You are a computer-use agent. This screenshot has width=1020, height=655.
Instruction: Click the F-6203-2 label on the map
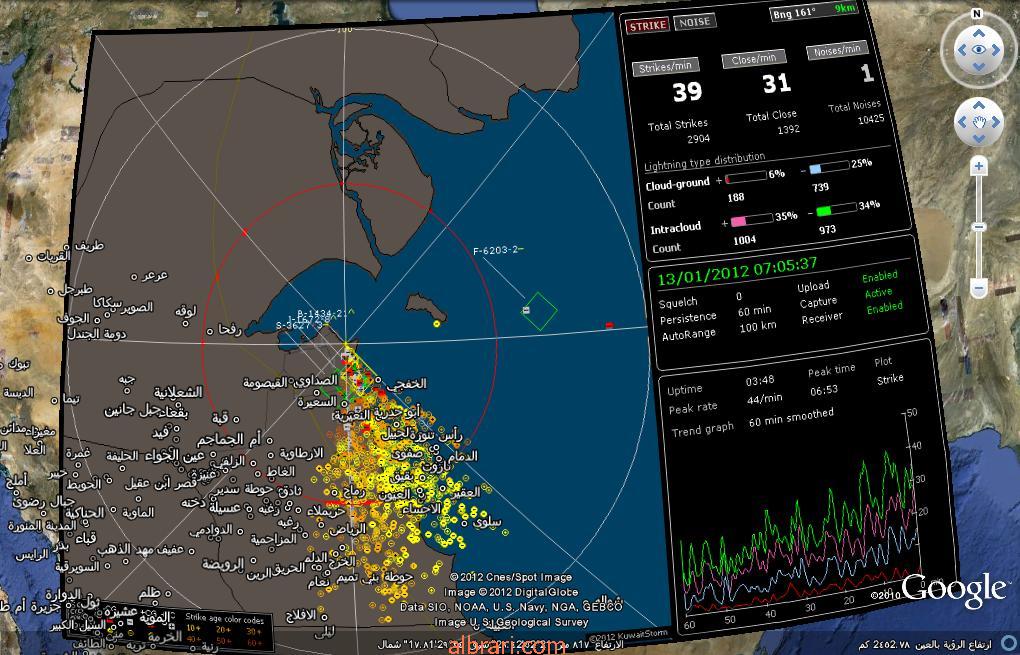point(496,250)
